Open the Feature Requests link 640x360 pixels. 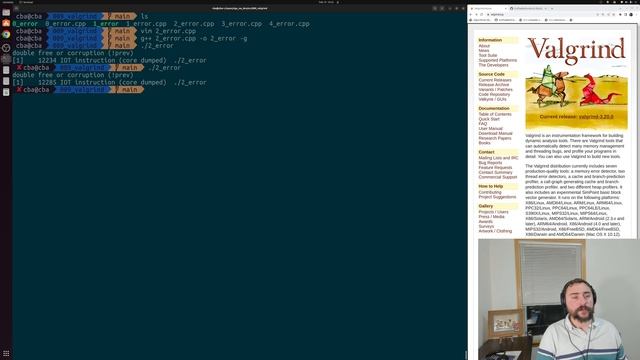coord(495,168)
